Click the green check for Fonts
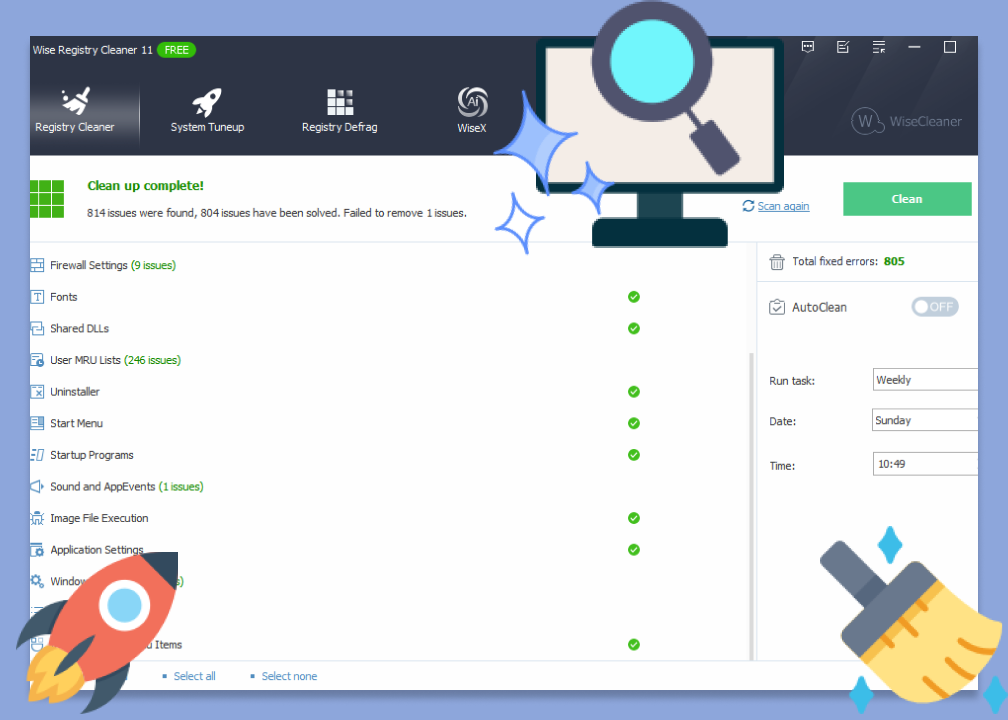Screen dimensions: 1008x720 pyautogui.click(x=634, y=297)
